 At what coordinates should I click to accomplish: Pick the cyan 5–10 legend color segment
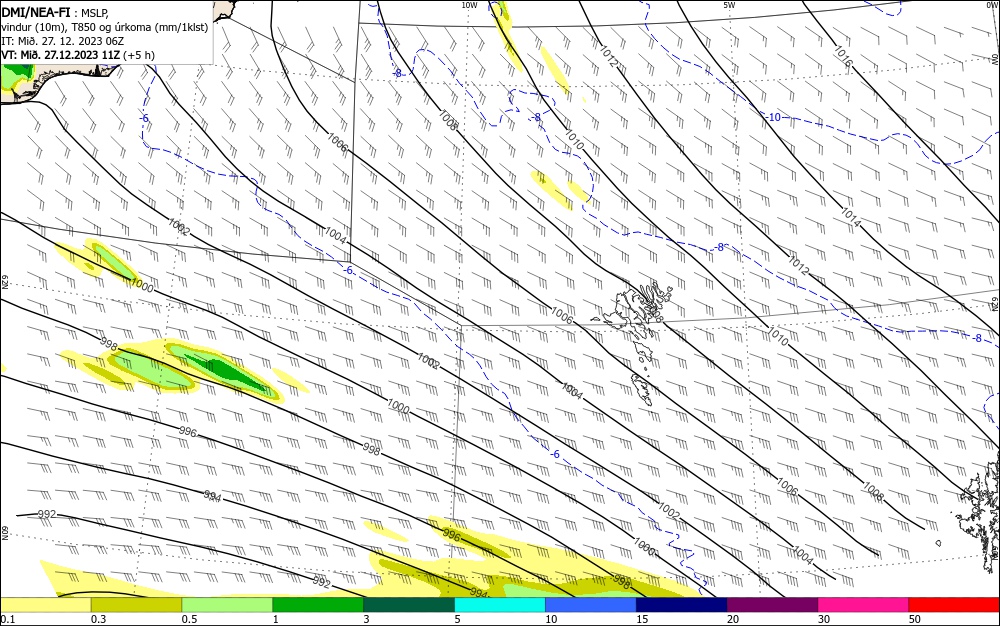tap(500, 605)
